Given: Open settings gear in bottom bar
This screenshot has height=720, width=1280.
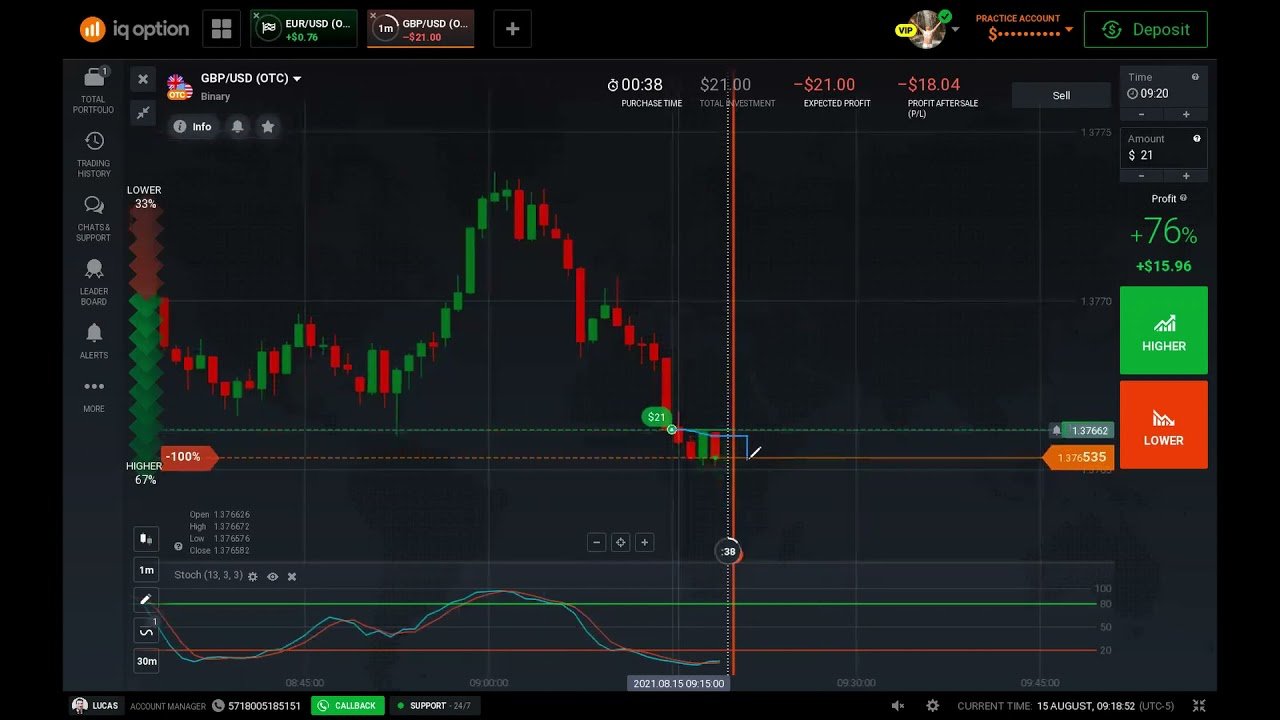Looking at the screenshot, I should 932,706.
